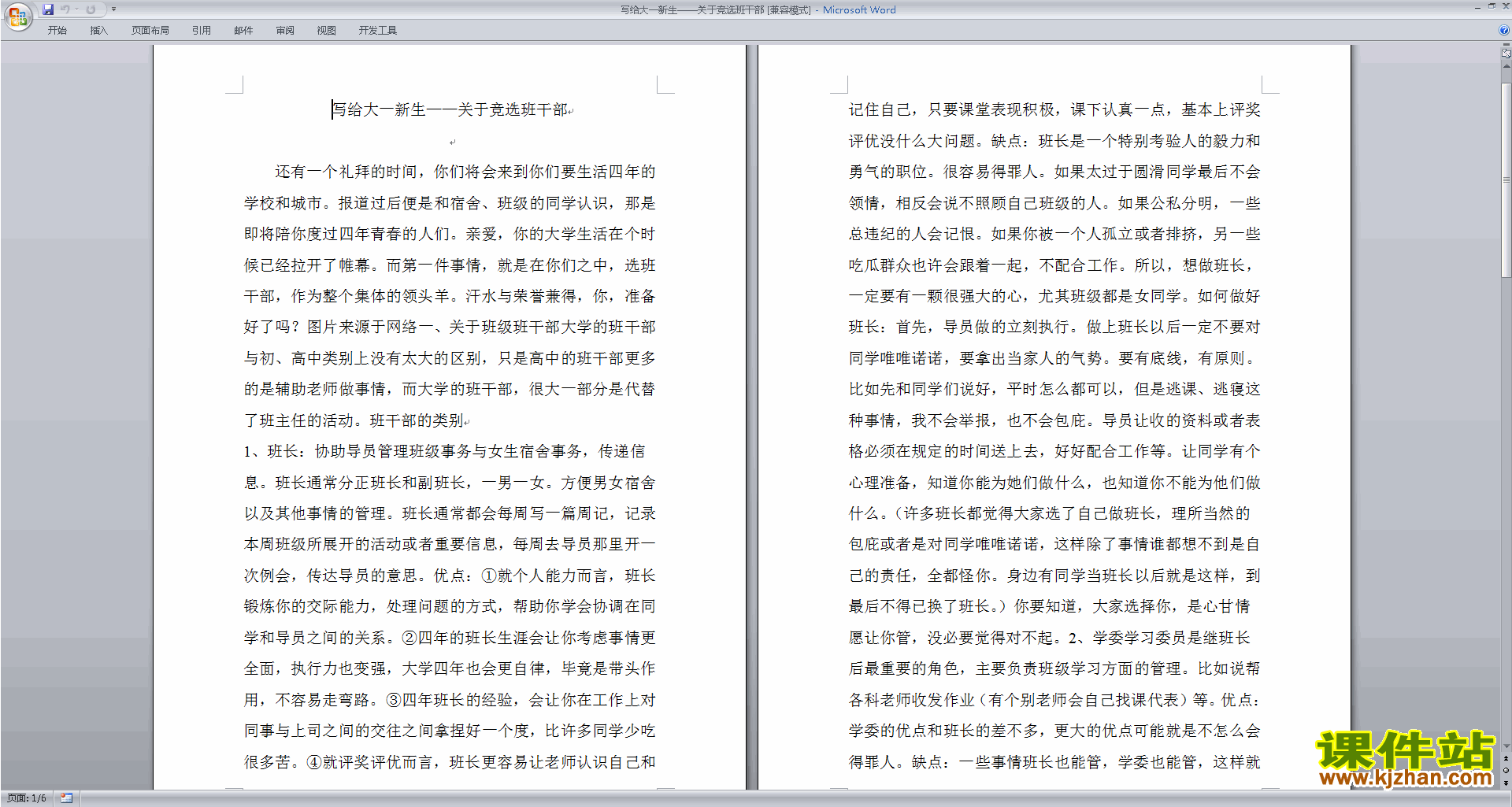
Task: Click the vertical scrollbar down arrow
Action: point(1506,746)
